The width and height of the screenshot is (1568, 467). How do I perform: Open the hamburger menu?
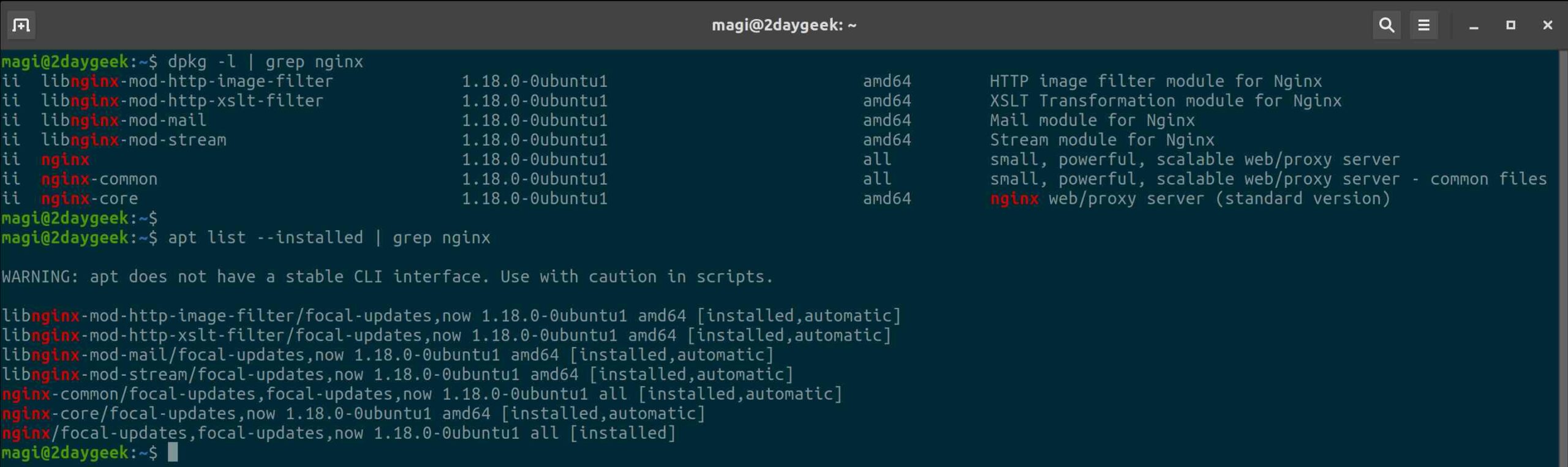(x=1423, y=25)
